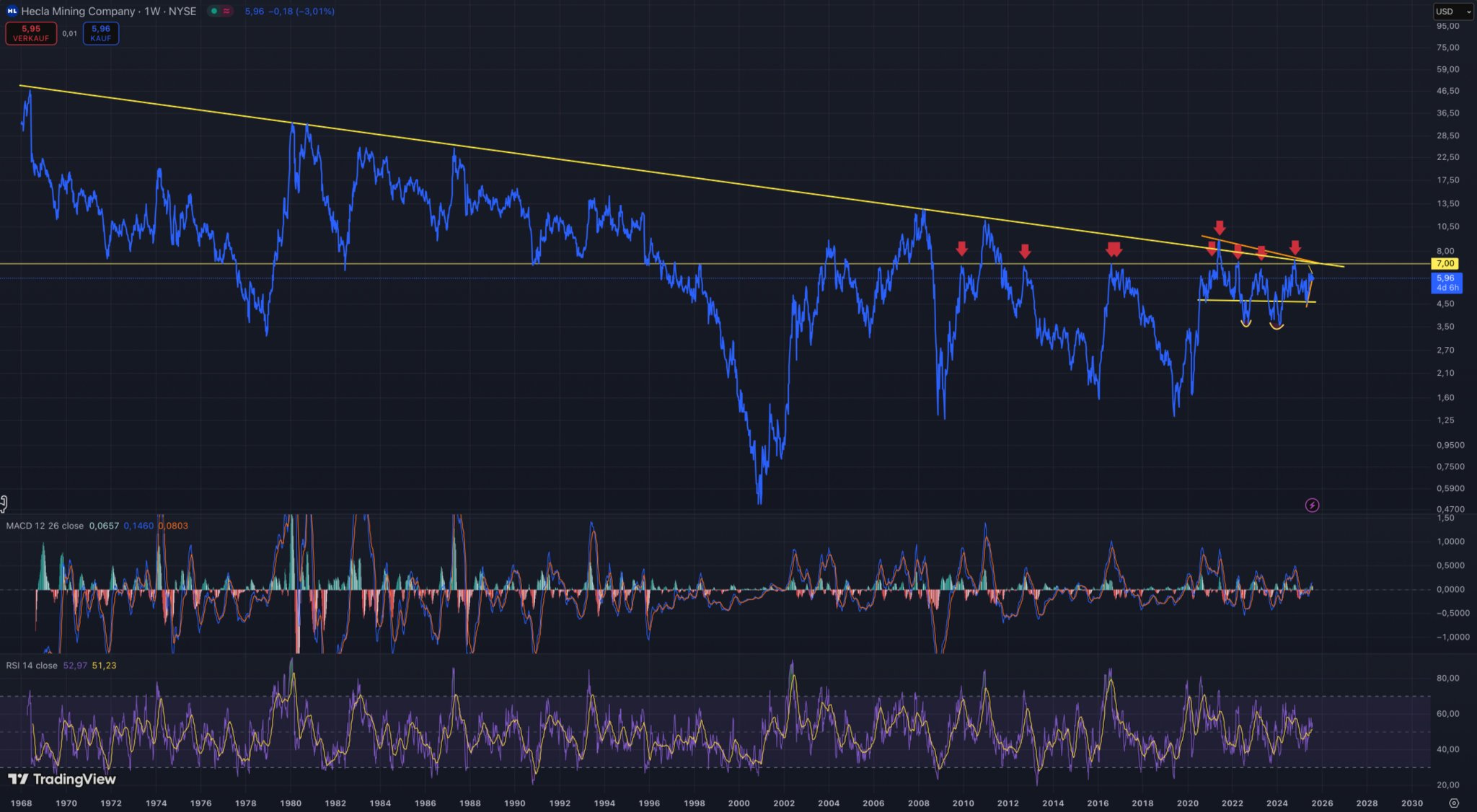Click the MACD value 0,0657 in legend

tap(104, 526)
